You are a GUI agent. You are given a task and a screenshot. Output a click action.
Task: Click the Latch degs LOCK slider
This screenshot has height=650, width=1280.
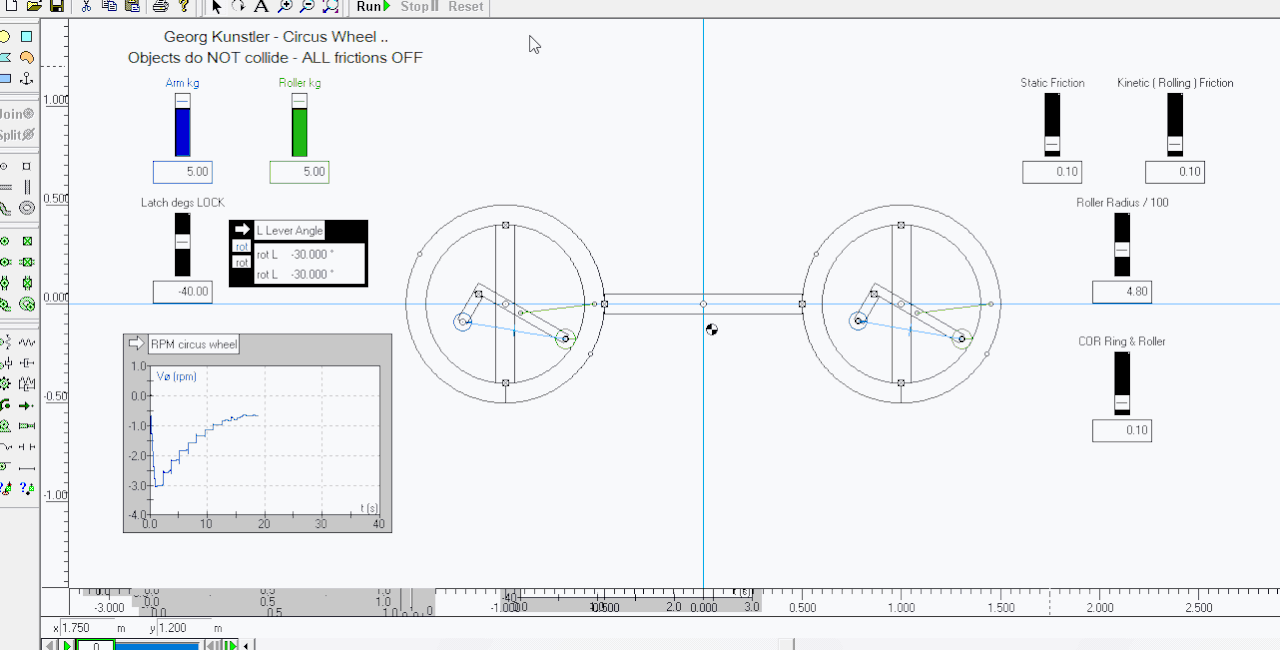coord(182,244)
